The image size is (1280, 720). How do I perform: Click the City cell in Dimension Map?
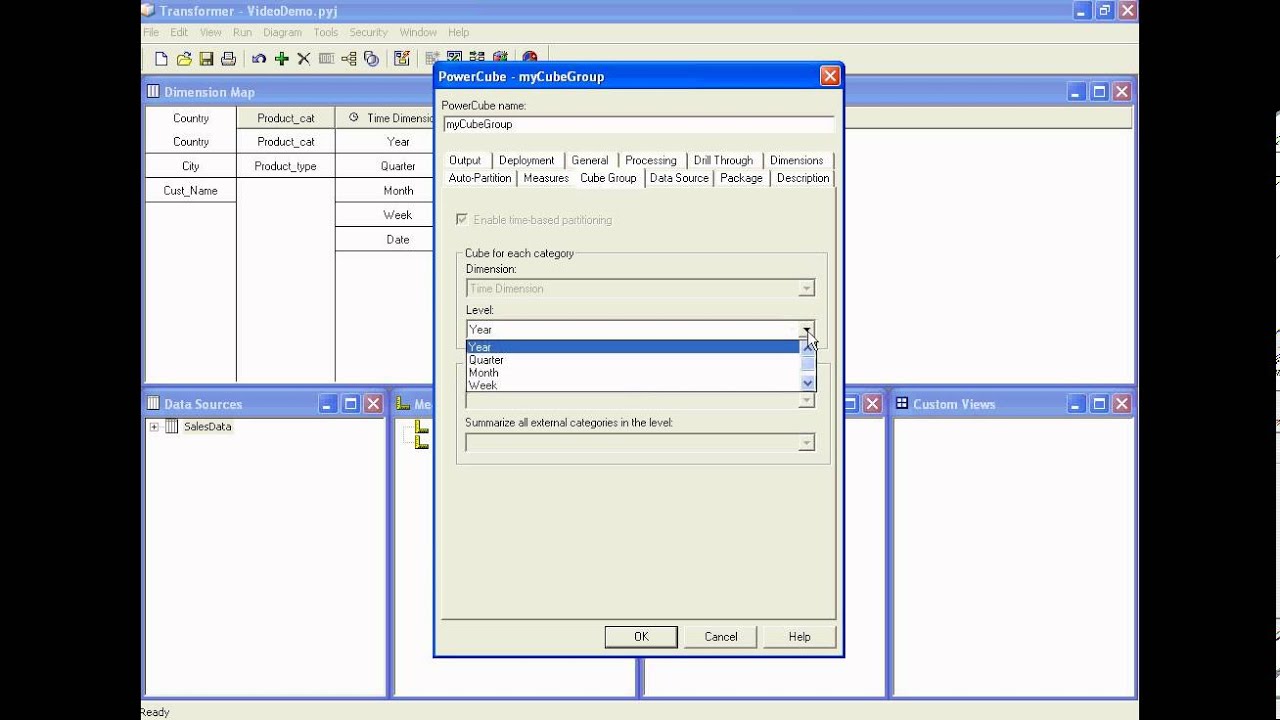(191, 166)
